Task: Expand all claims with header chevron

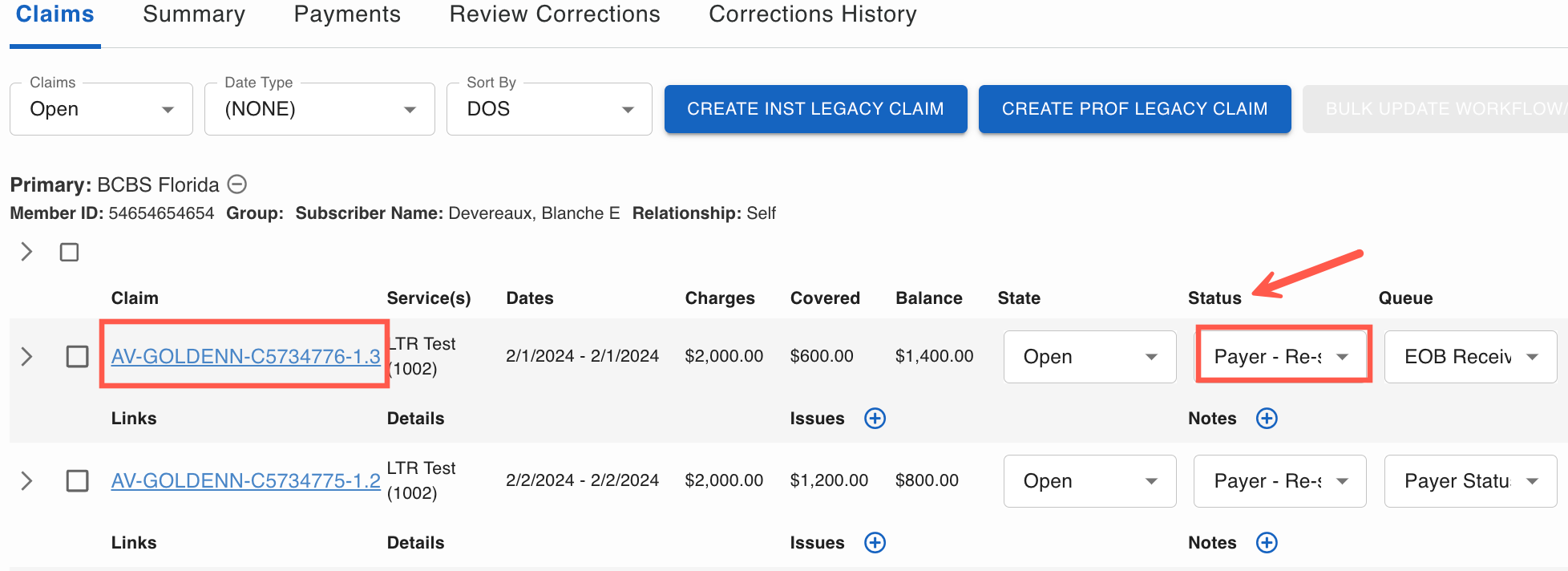Action: (26, 252)
